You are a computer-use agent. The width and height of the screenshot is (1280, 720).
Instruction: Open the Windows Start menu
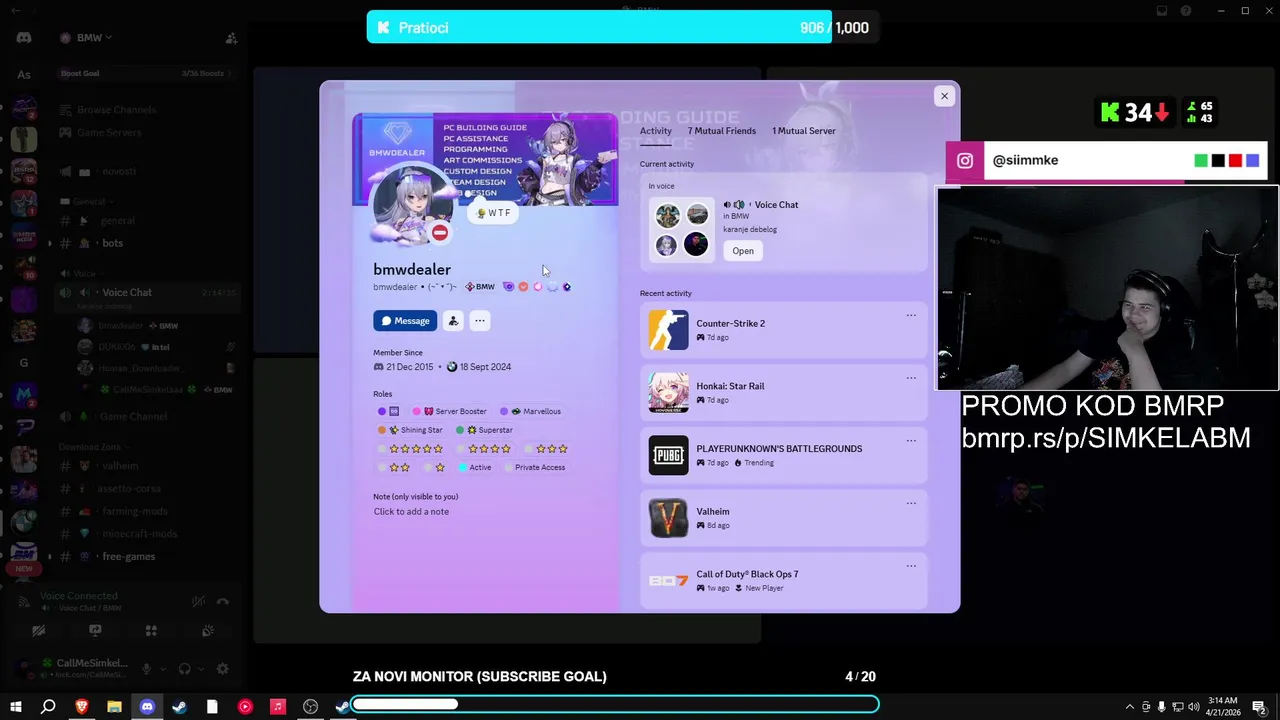[x=15, y=707]
